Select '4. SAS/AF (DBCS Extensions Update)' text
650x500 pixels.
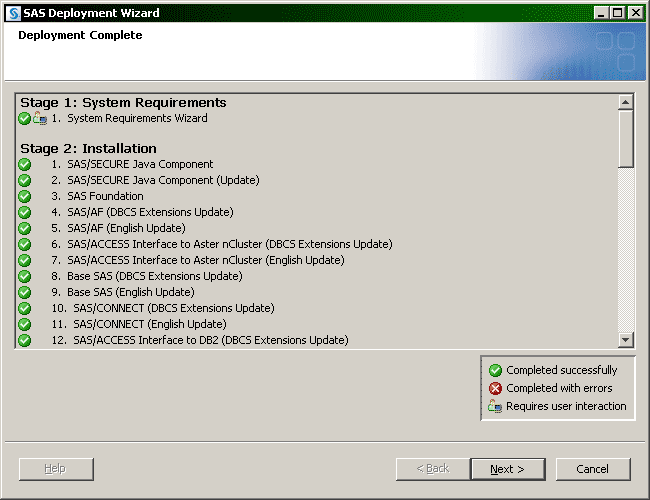[143, 212]
